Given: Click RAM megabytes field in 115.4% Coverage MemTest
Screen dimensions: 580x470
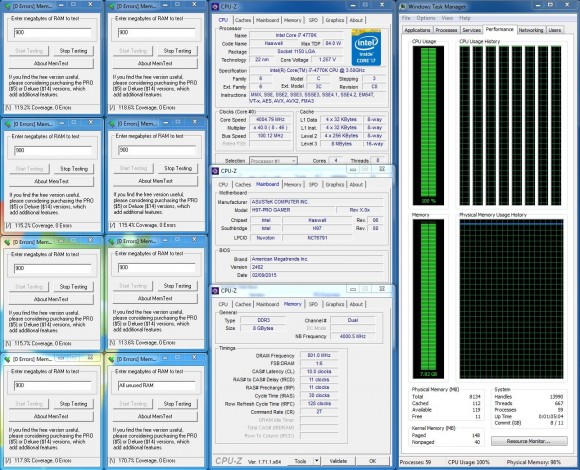Looking at the screenshot, I should click(x=157, y=150).
